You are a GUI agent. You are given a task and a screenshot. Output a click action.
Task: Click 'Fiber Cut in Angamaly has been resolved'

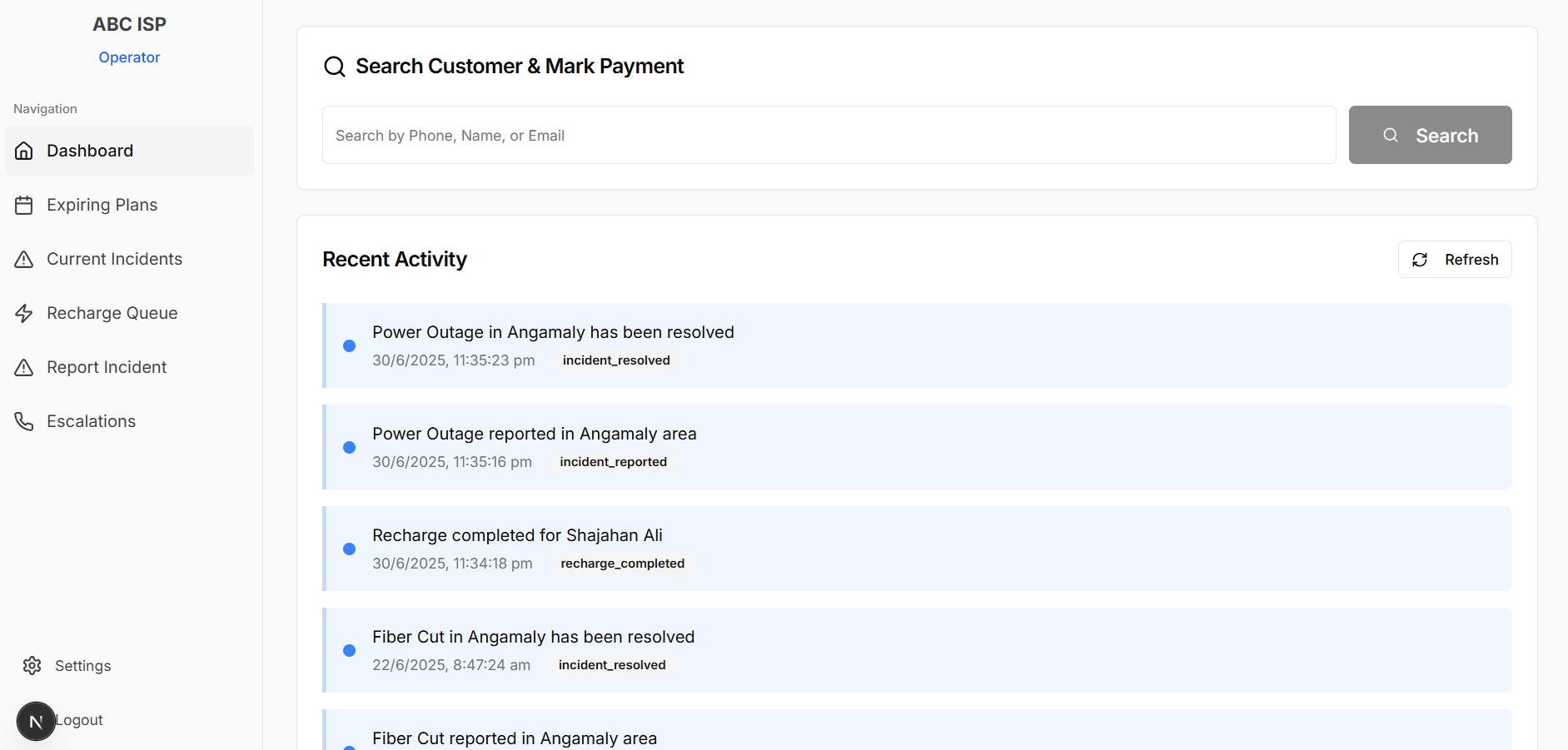point(534,637)
